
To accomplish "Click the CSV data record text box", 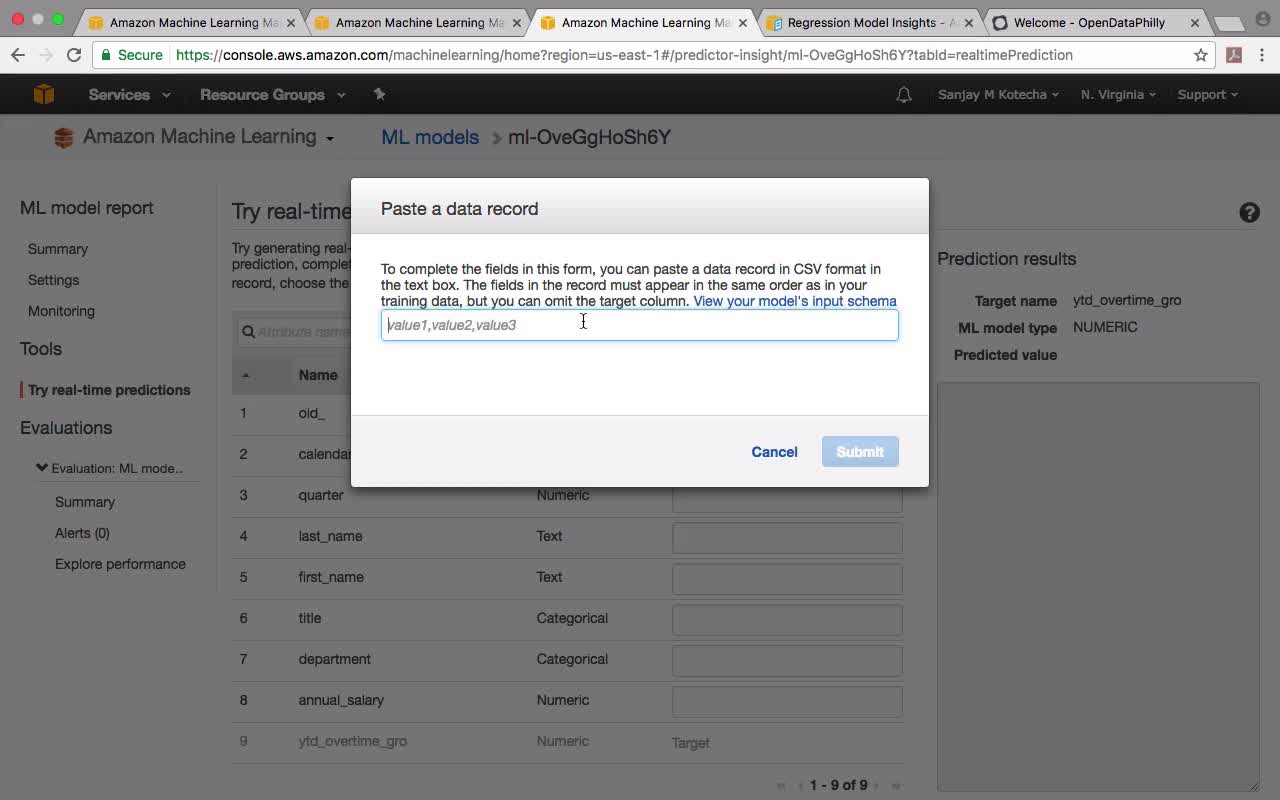I will [x=640, y=325].
